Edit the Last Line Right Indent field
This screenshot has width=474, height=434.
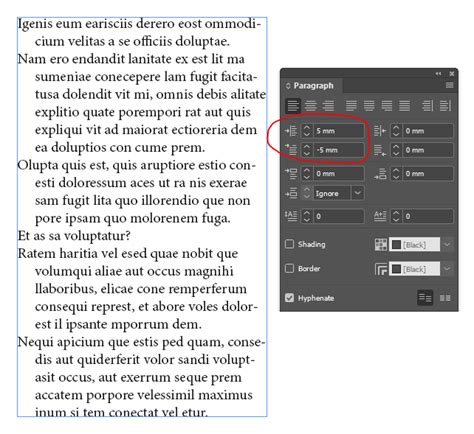(427, 150)
